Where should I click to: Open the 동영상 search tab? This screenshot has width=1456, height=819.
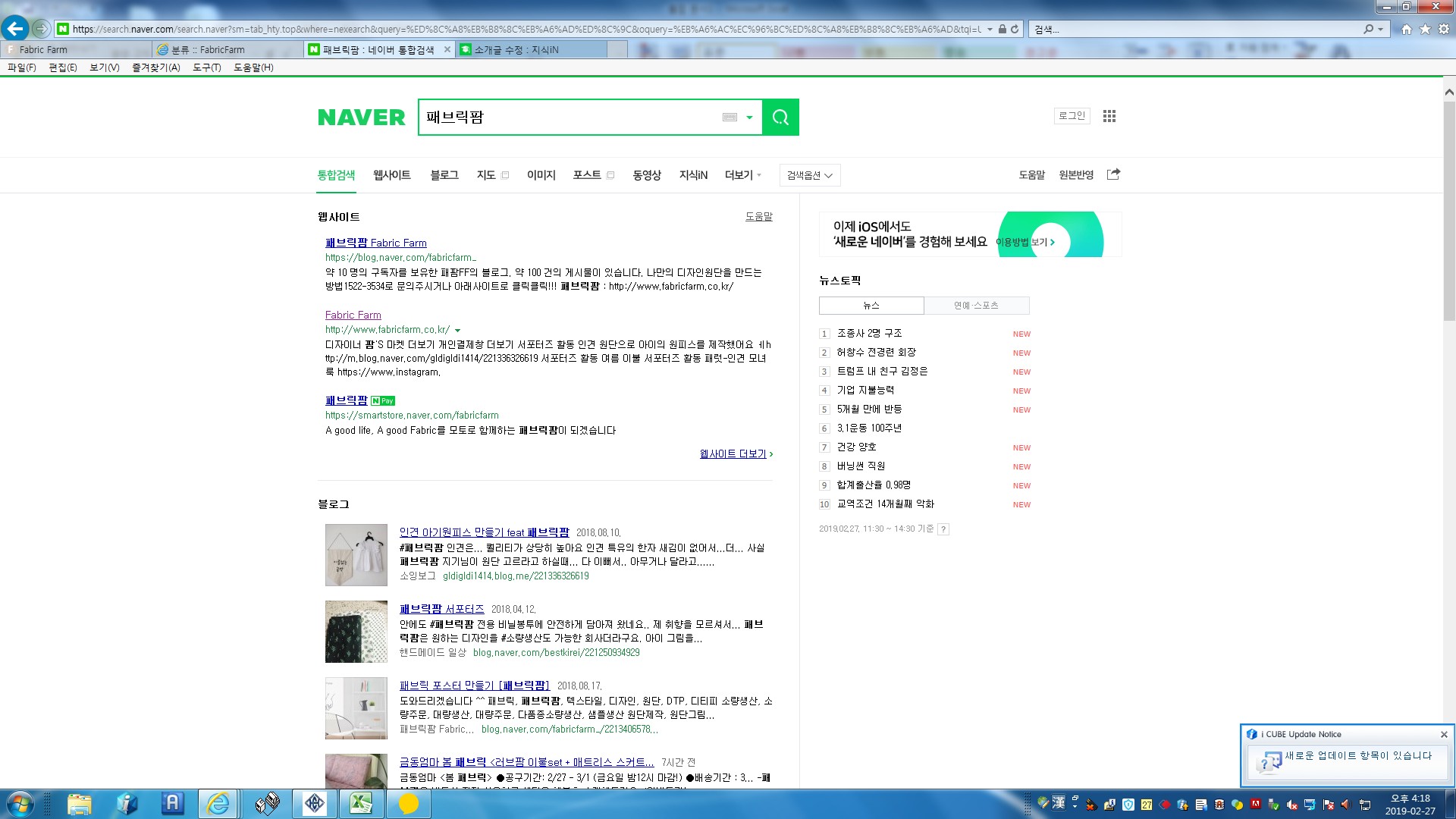point(647,175)
